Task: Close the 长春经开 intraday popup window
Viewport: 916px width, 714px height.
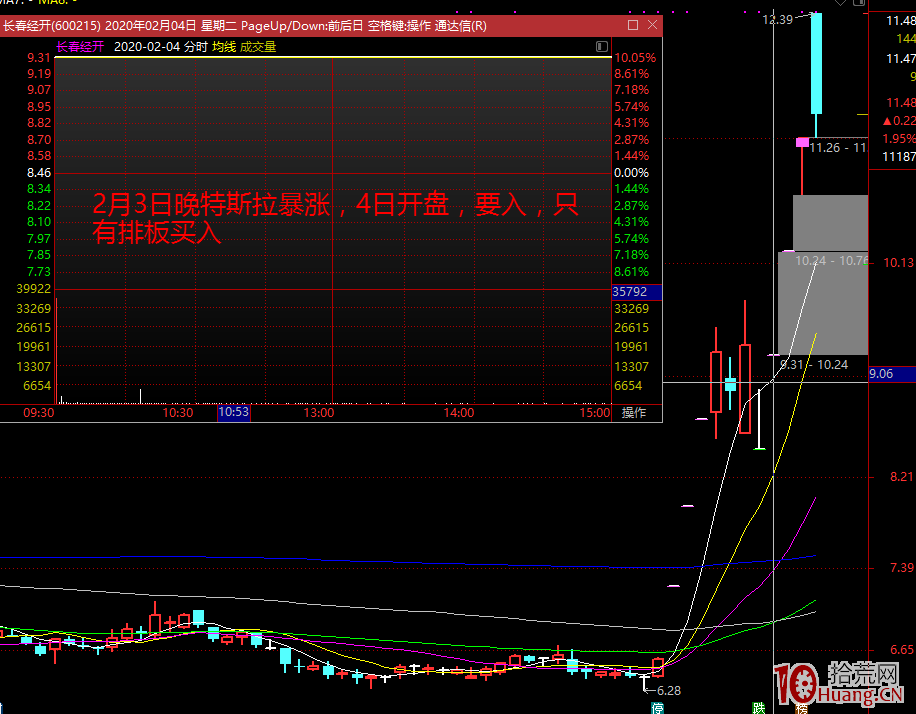Action: pos(653,25)
